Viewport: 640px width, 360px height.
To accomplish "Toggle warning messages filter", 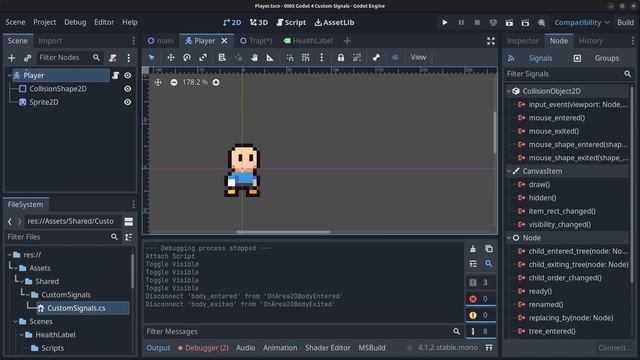I will (x=480, y=315).
